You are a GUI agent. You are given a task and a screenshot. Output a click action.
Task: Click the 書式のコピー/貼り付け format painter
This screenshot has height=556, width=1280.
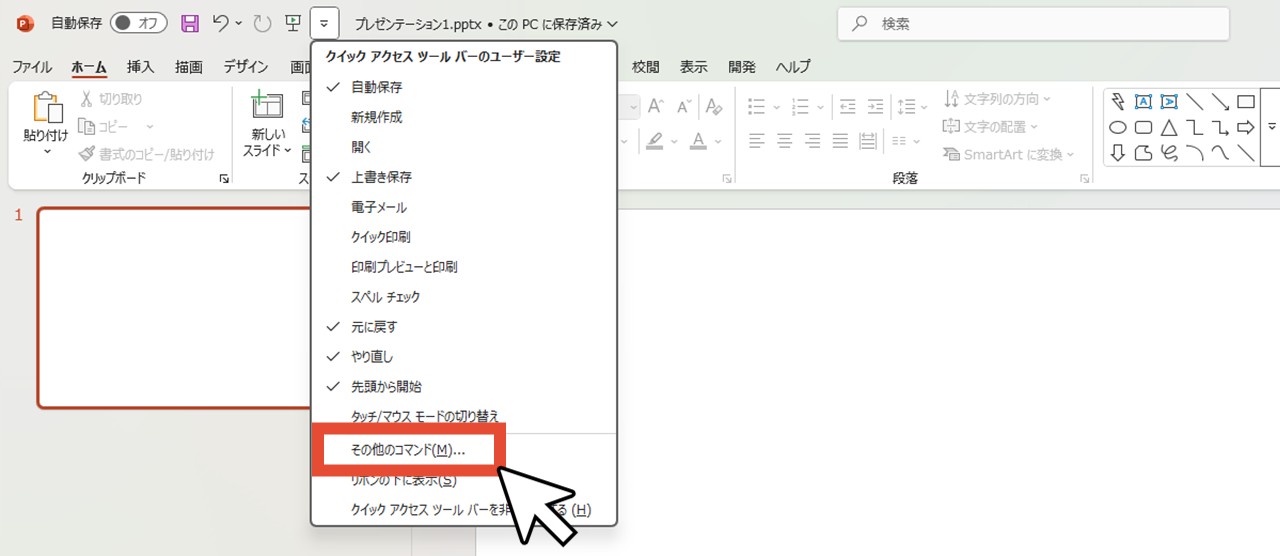(x=147, y=154)
